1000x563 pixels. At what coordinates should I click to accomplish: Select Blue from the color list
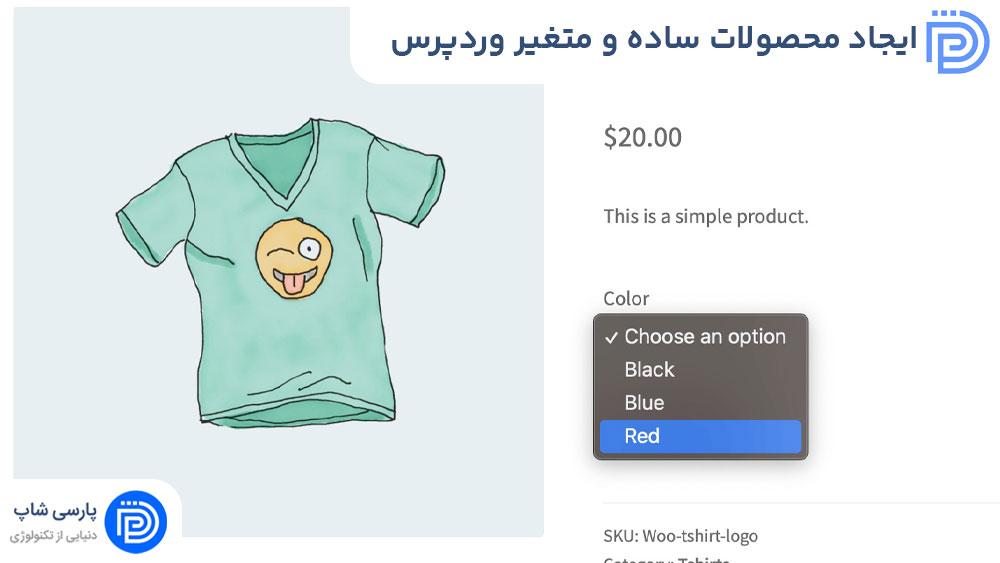(700, 403)
